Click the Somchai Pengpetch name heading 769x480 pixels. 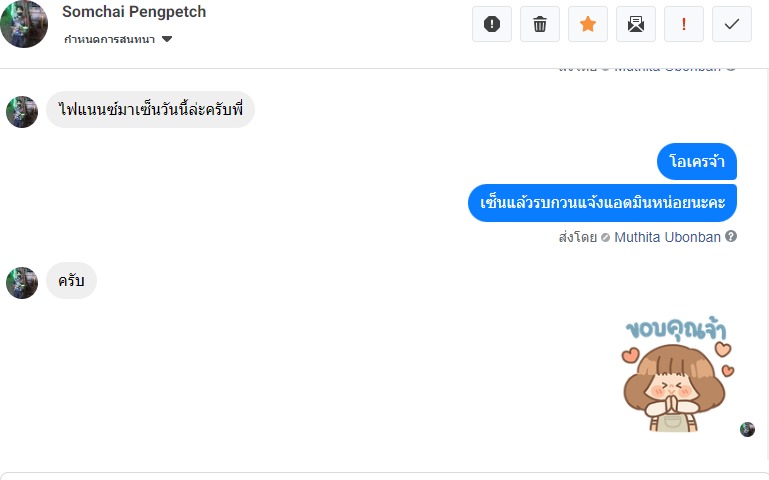point(134,12)
